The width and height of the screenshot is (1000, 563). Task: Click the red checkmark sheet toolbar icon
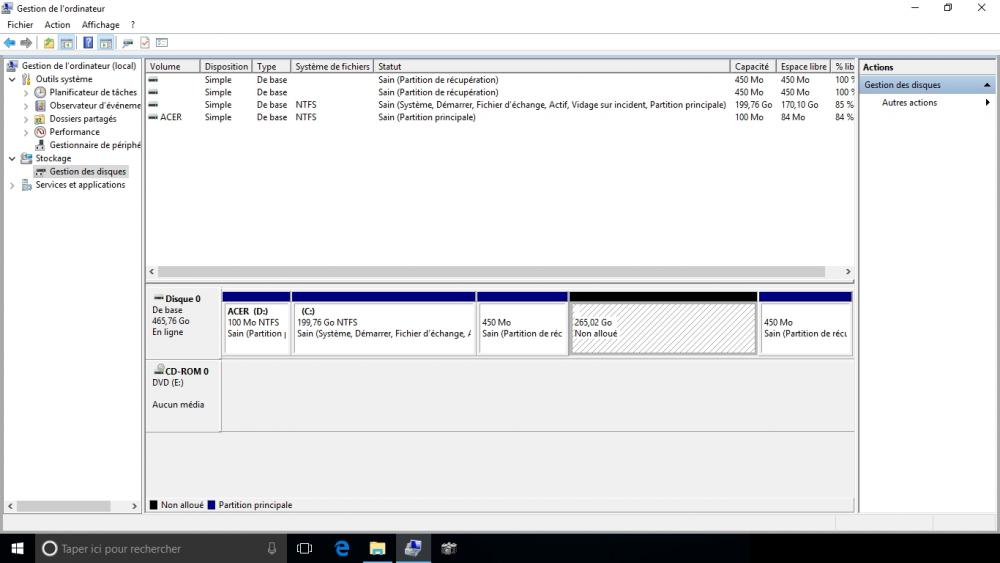click(145, 43)
